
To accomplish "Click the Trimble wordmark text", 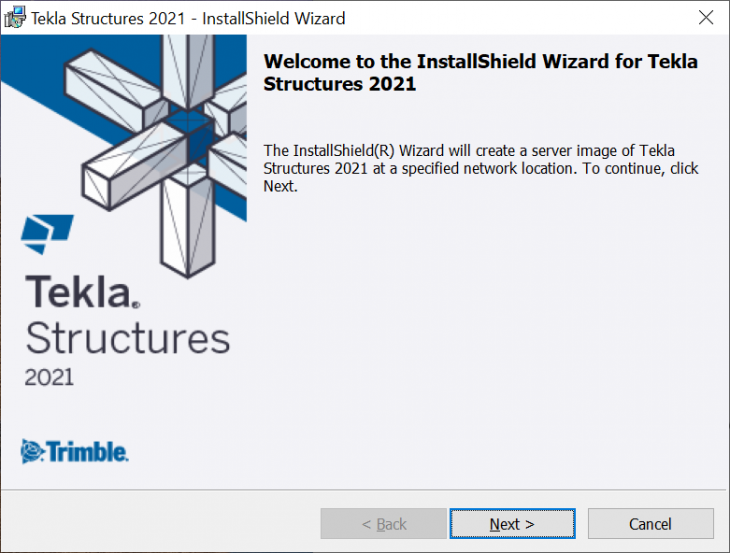I will tap(87, 452).
